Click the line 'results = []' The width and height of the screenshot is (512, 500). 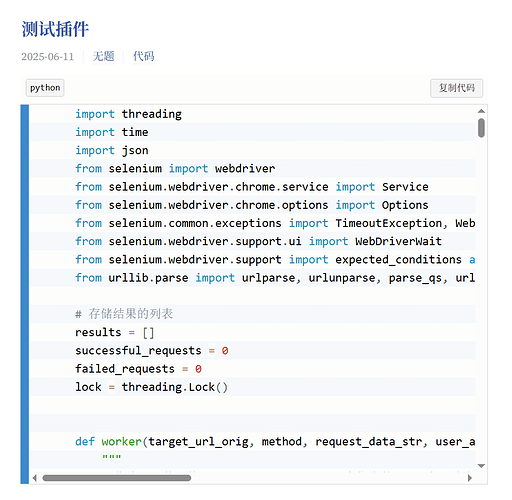click(115, 332)
